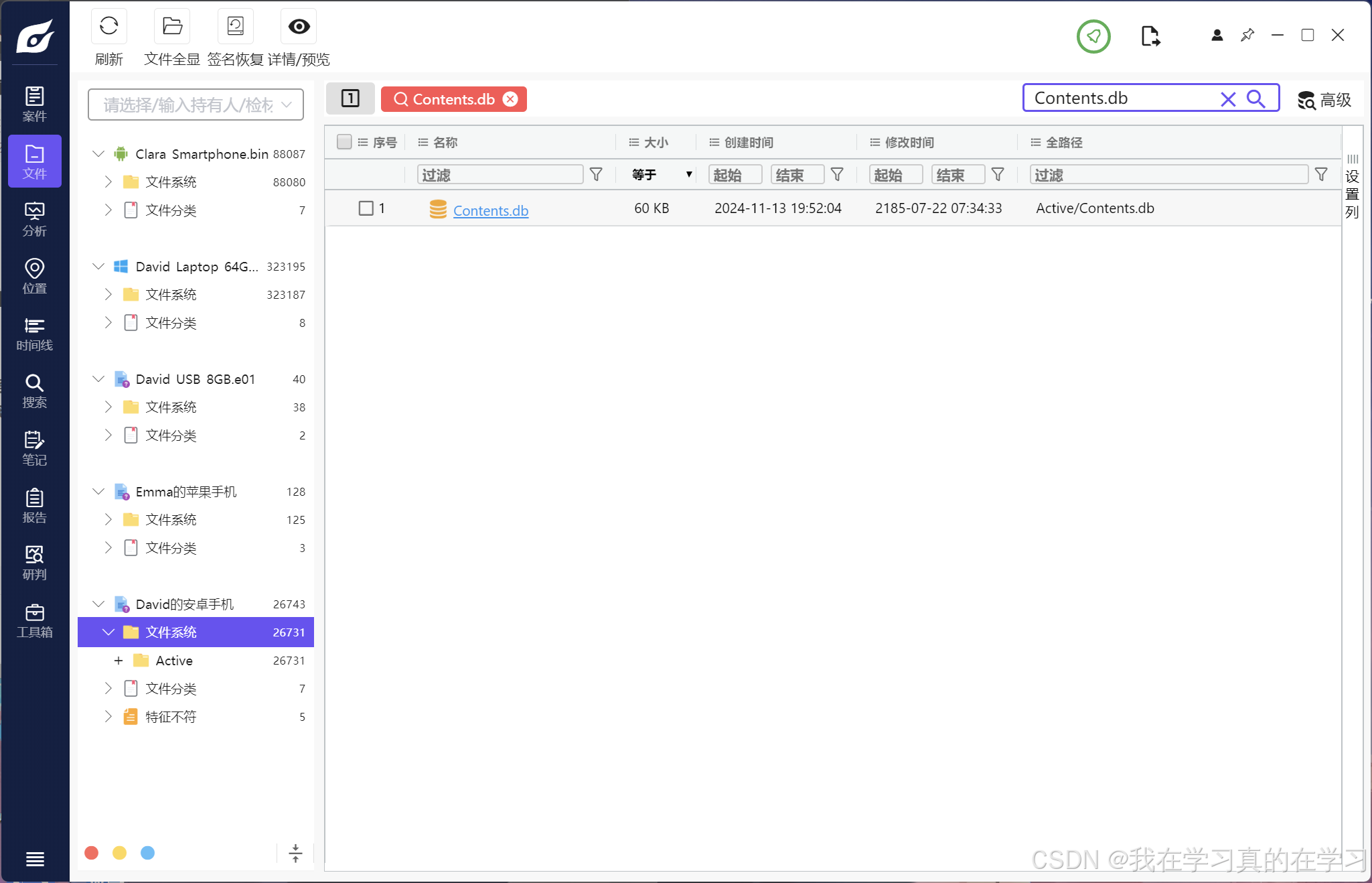Toggle the 详情/预览 eye icon

tap(299, 27)
